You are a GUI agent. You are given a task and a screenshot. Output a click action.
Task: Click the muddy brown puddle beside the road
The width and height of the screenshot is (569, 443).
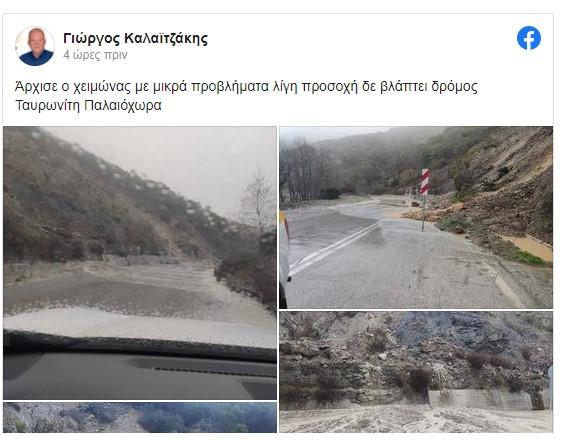coord(528,246)
